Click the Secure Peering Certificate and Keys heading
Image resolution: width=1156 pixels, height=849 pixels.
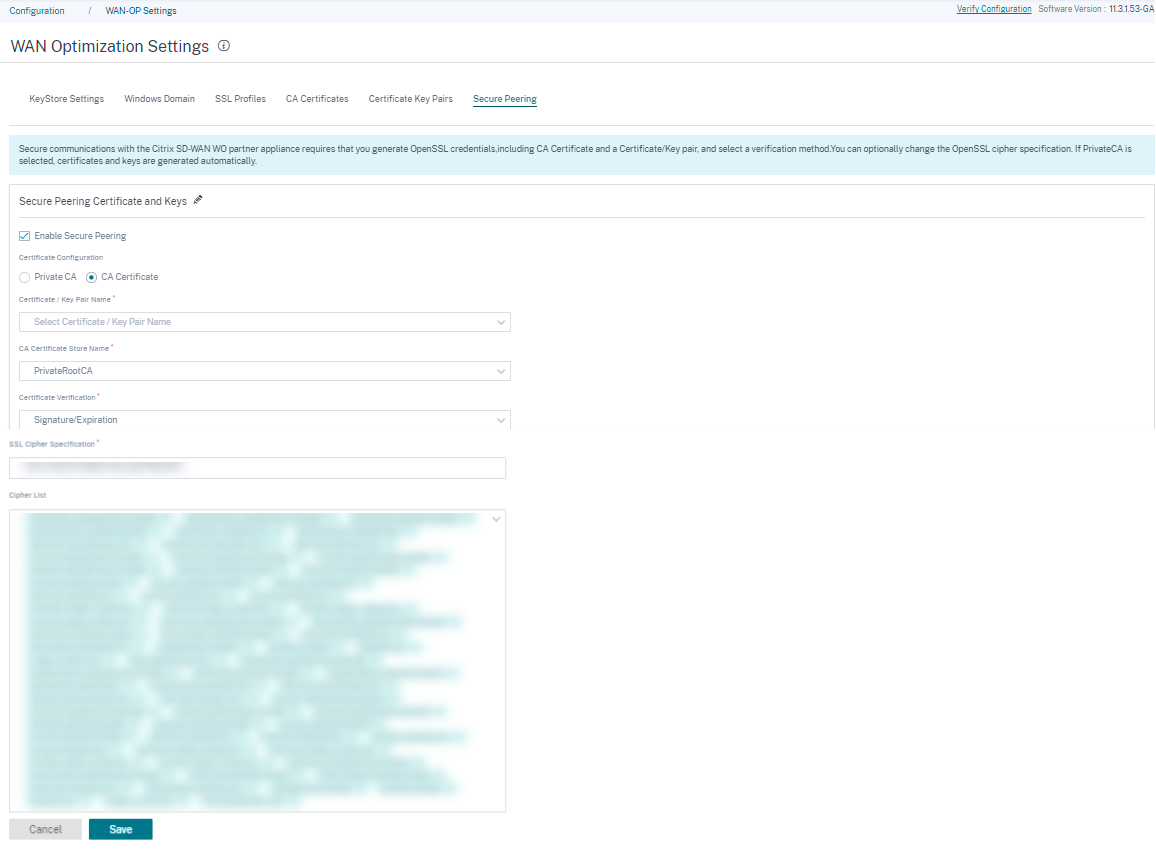pyautogui.click(x=103, y=201)
